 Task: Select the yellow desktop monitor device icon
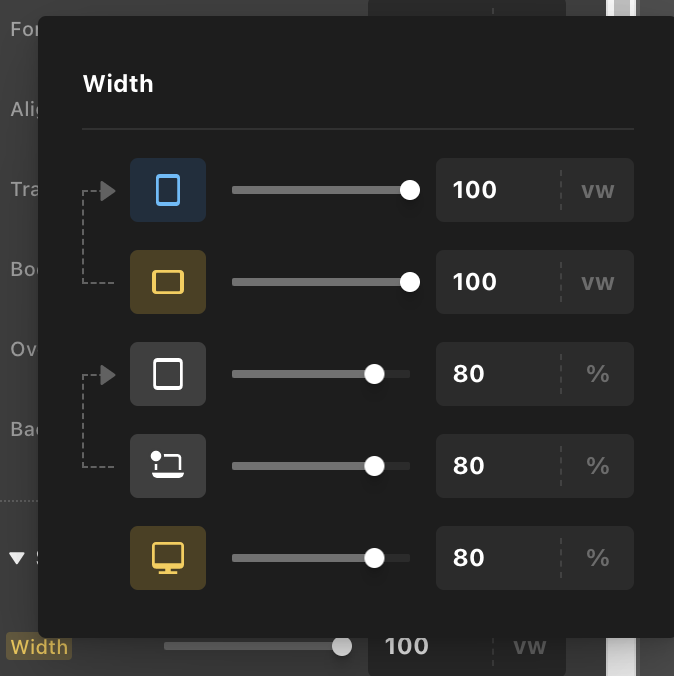(x=168, y=558)
